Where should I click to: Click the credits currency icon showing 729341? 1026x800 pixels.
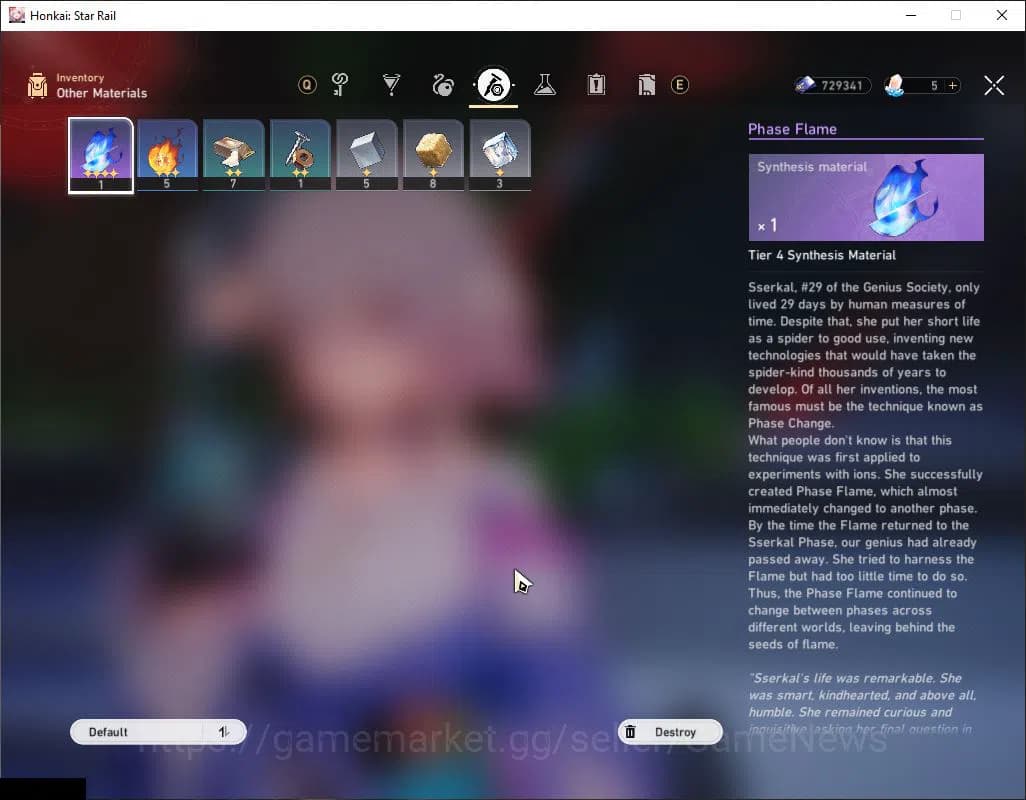[x=806, y=85]
